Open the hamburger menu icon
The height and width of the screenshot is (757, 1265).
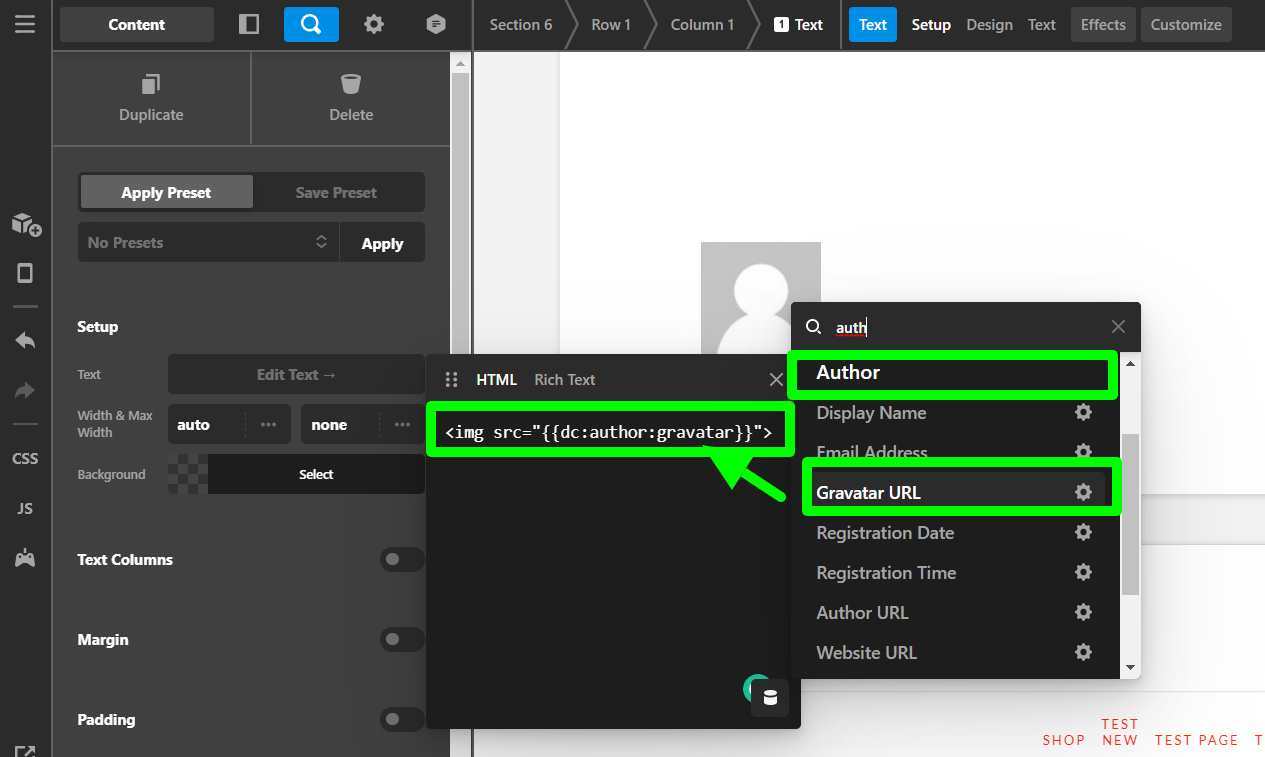click(25, 24)
